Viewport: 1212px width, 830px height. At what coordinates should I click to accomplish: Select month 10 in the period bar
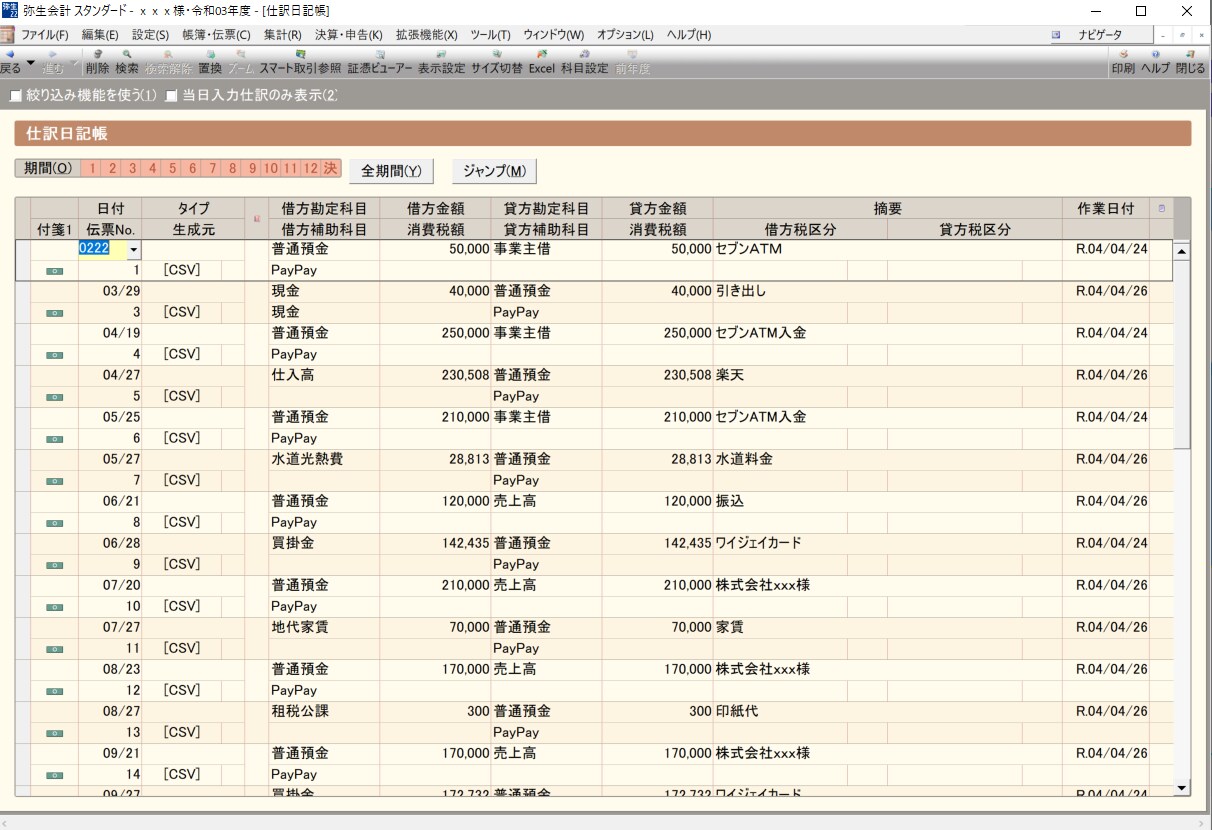[x=271, y=168]
